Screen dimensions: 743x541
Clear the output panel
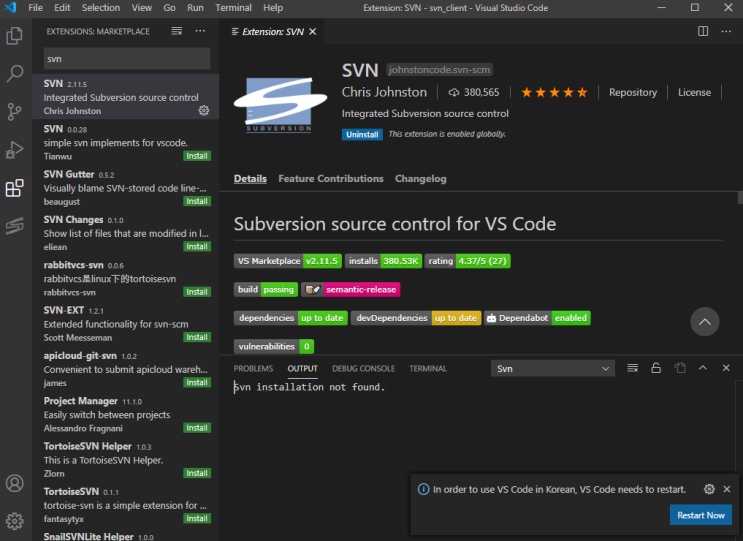click(x=633, y=368)
